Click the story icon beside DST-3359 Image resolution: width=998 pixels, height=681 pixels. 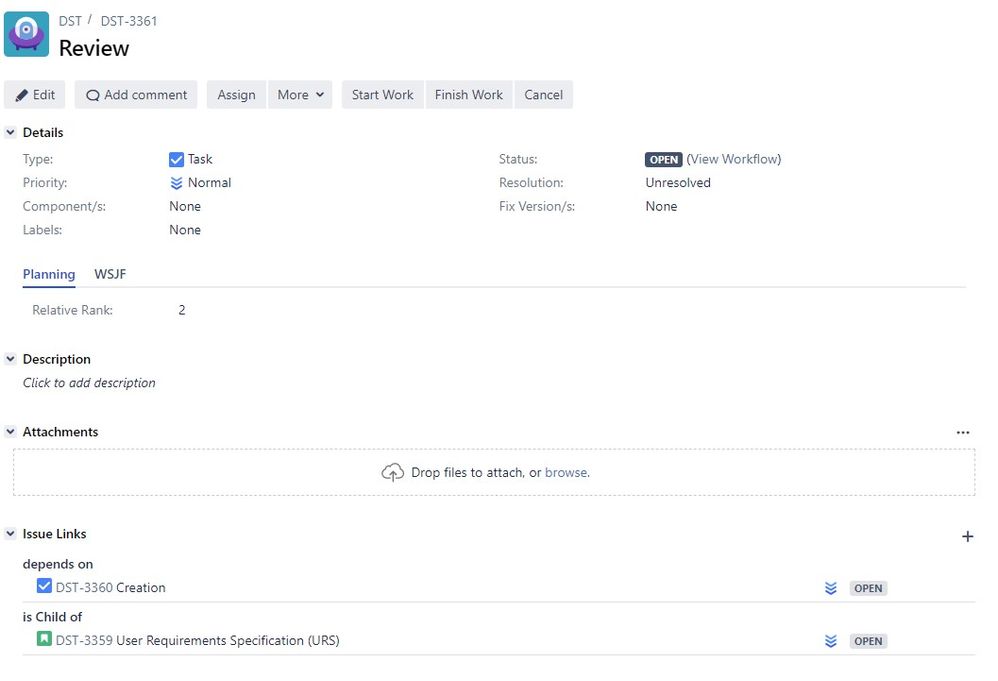[44, 638]
